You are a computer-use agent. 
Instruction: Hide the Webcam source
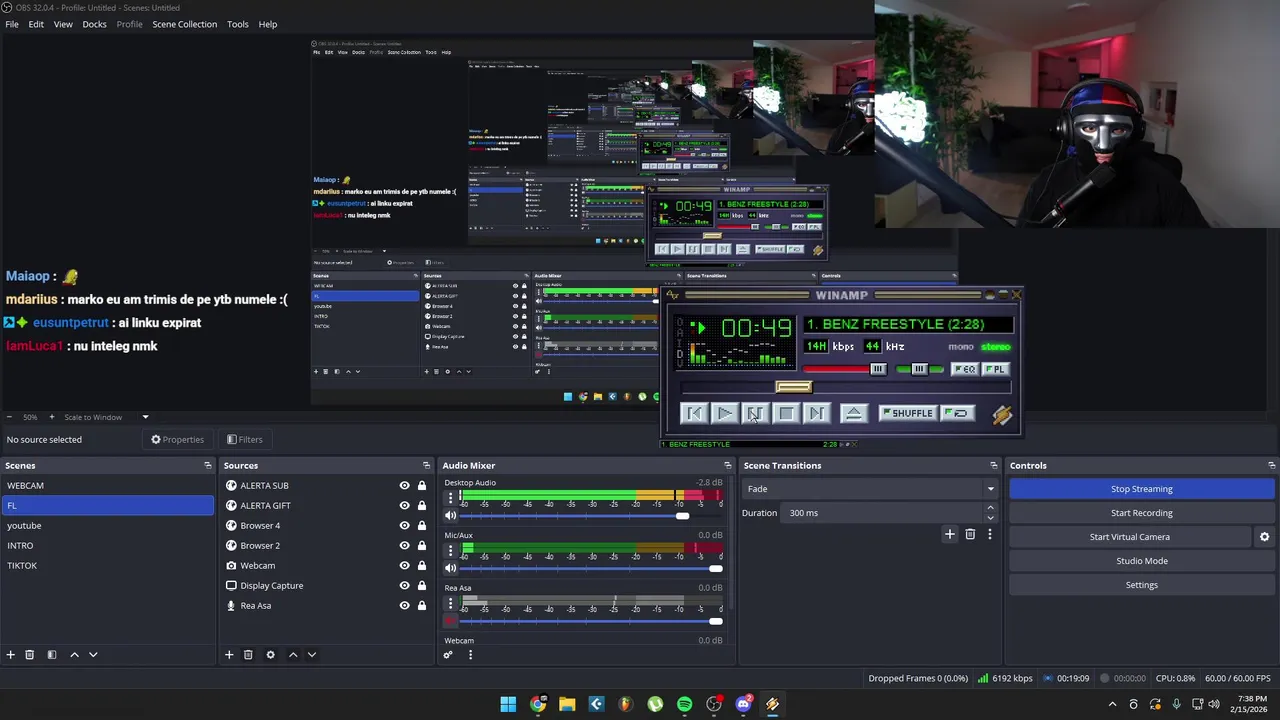click(404, 566)
